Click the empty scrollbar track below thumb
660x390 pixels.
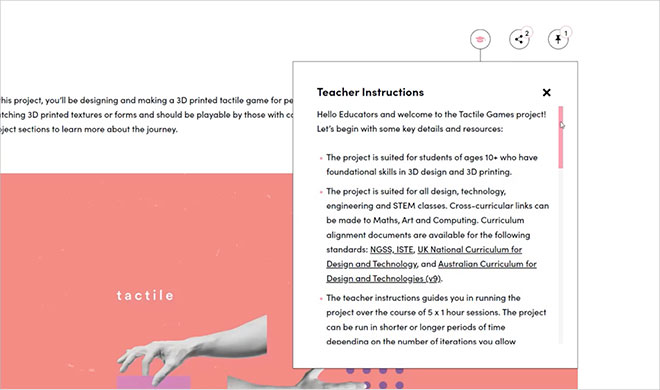point(561,256)
